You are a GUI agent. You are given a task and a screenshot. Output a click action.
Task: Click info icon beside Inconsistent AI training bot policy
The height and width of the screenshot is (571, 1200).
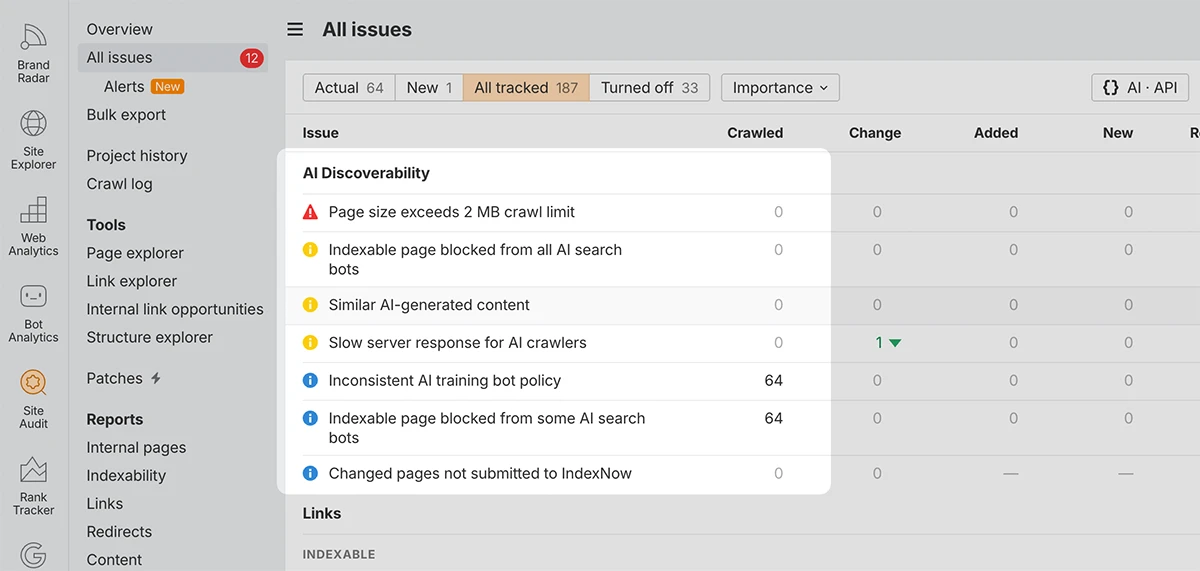coord(310,381)
